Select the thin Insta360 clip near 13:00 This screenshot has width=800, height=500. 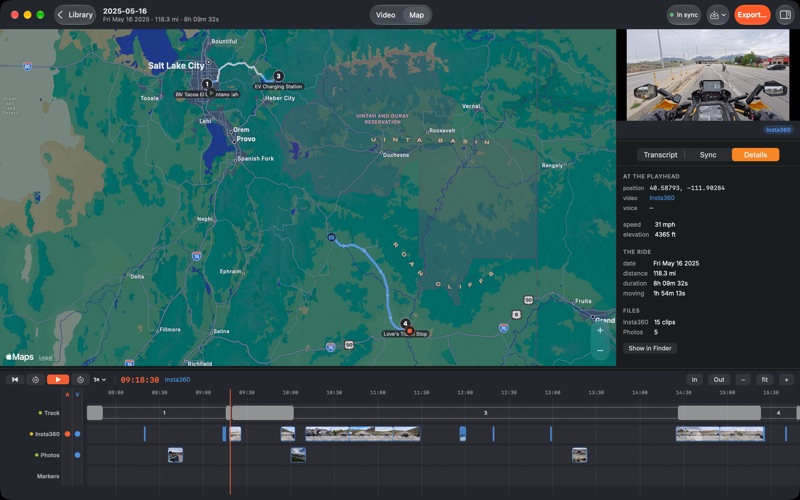(551, 434)
